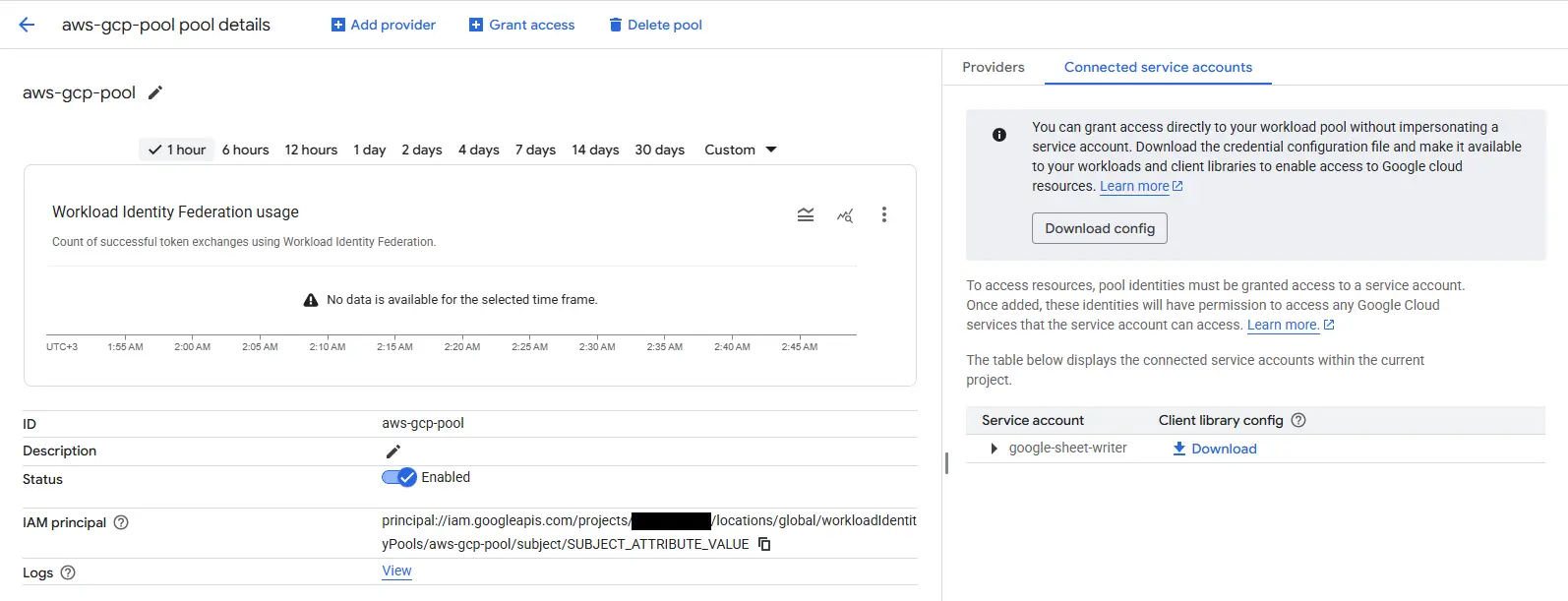This screenshot has height=601, width=1568.
Task: Select 4 days time range
Action: click(x=479, y=150)
